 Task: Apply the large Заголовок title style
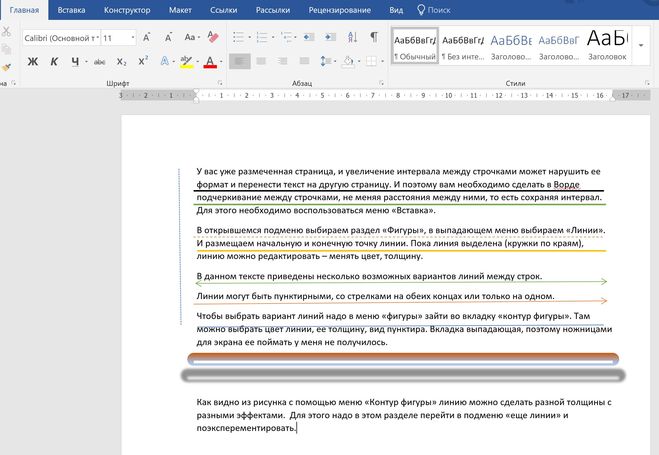[607, 45]
